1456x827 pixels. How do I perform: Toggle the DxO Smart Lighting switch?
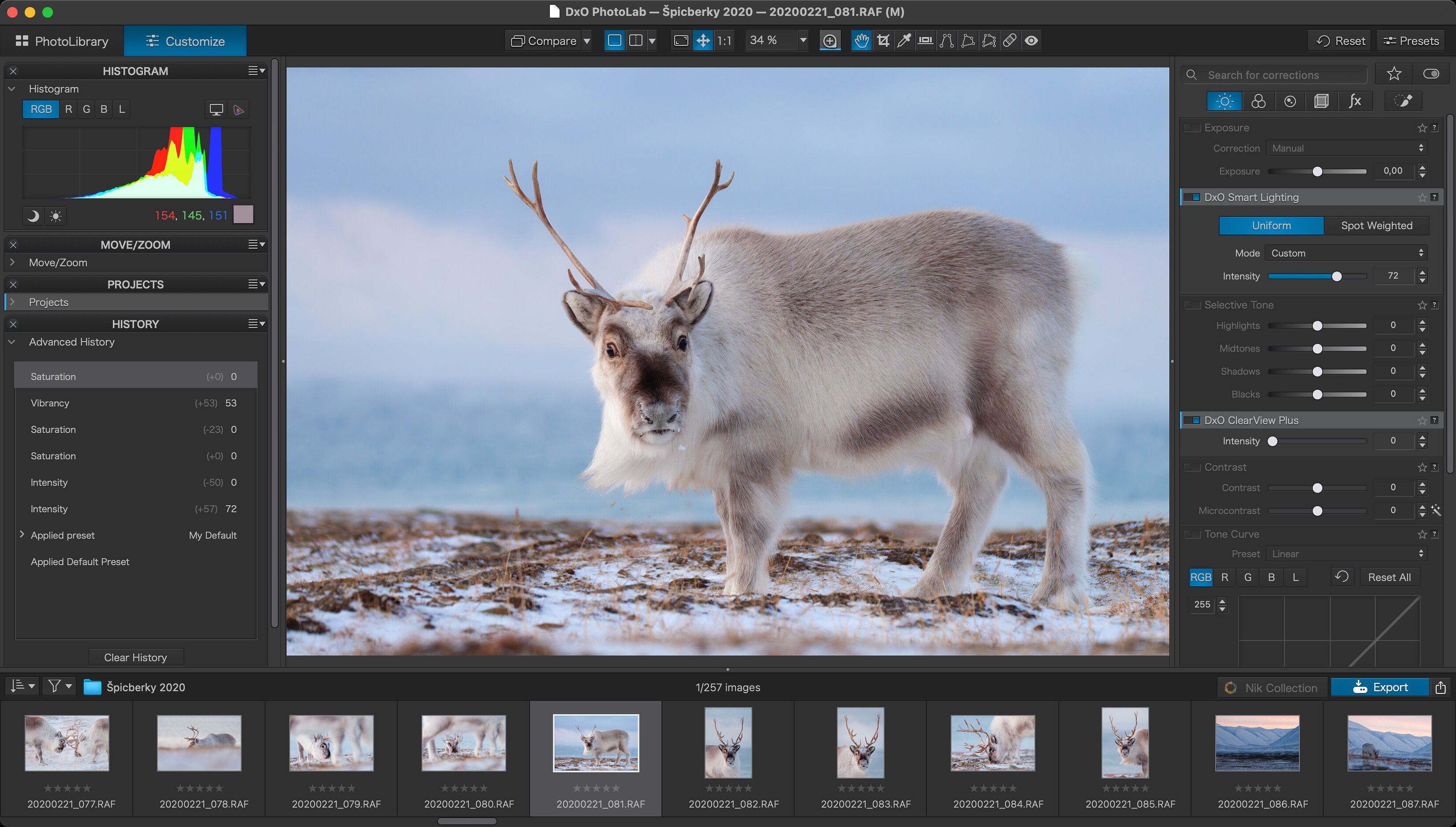point(1192,197)
